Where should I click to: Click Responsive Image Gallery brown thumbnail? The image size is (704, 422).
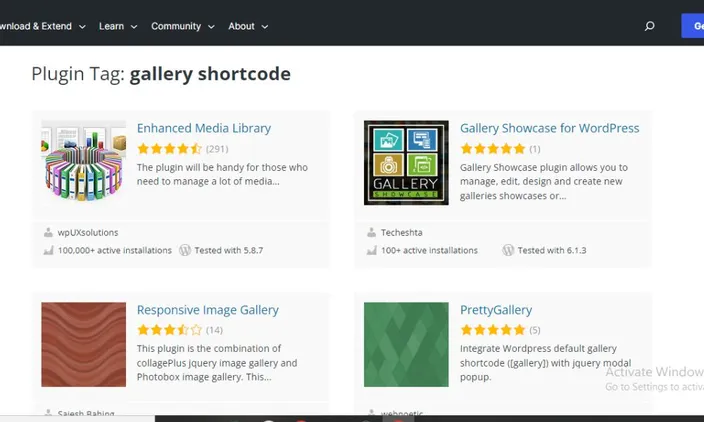(84, 344)
